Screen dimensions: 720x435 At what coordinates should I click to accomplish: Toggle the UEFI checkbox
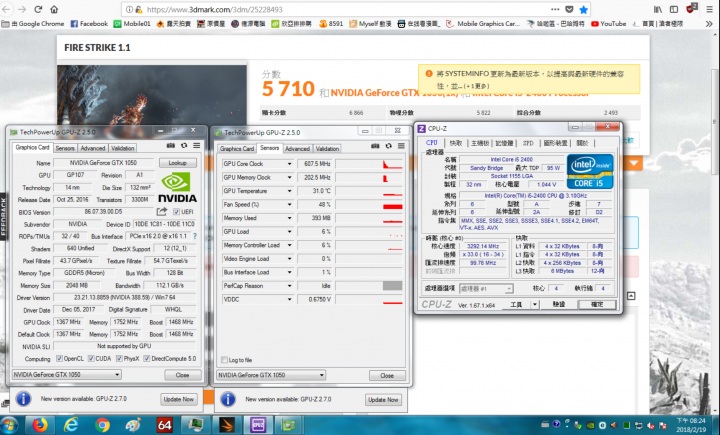[176, 212]
